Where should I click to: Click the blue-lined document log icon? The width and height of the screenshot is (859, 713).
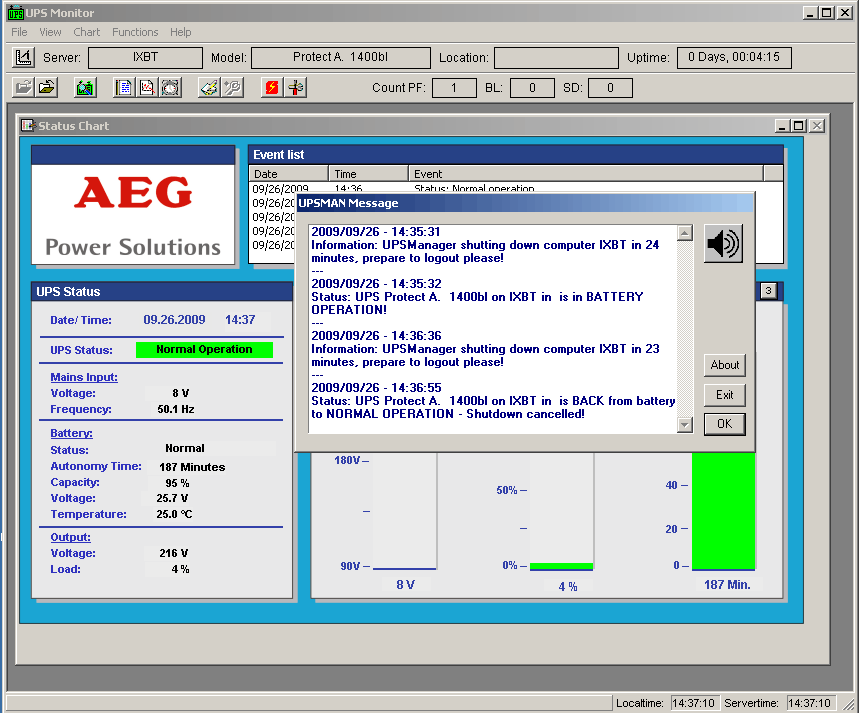[x=125, y=88]
